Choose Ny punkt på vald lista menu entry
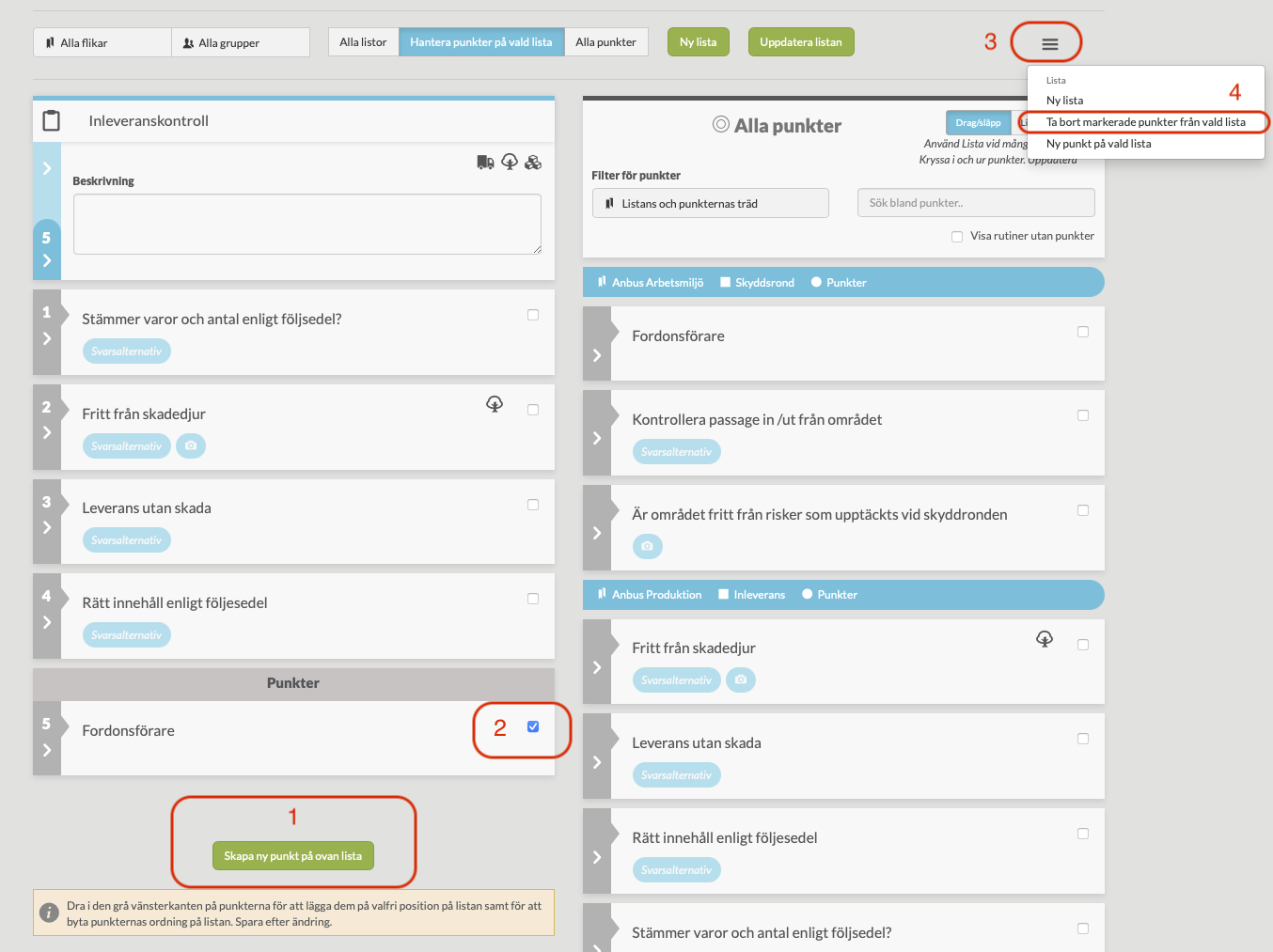 [1098, 144]
